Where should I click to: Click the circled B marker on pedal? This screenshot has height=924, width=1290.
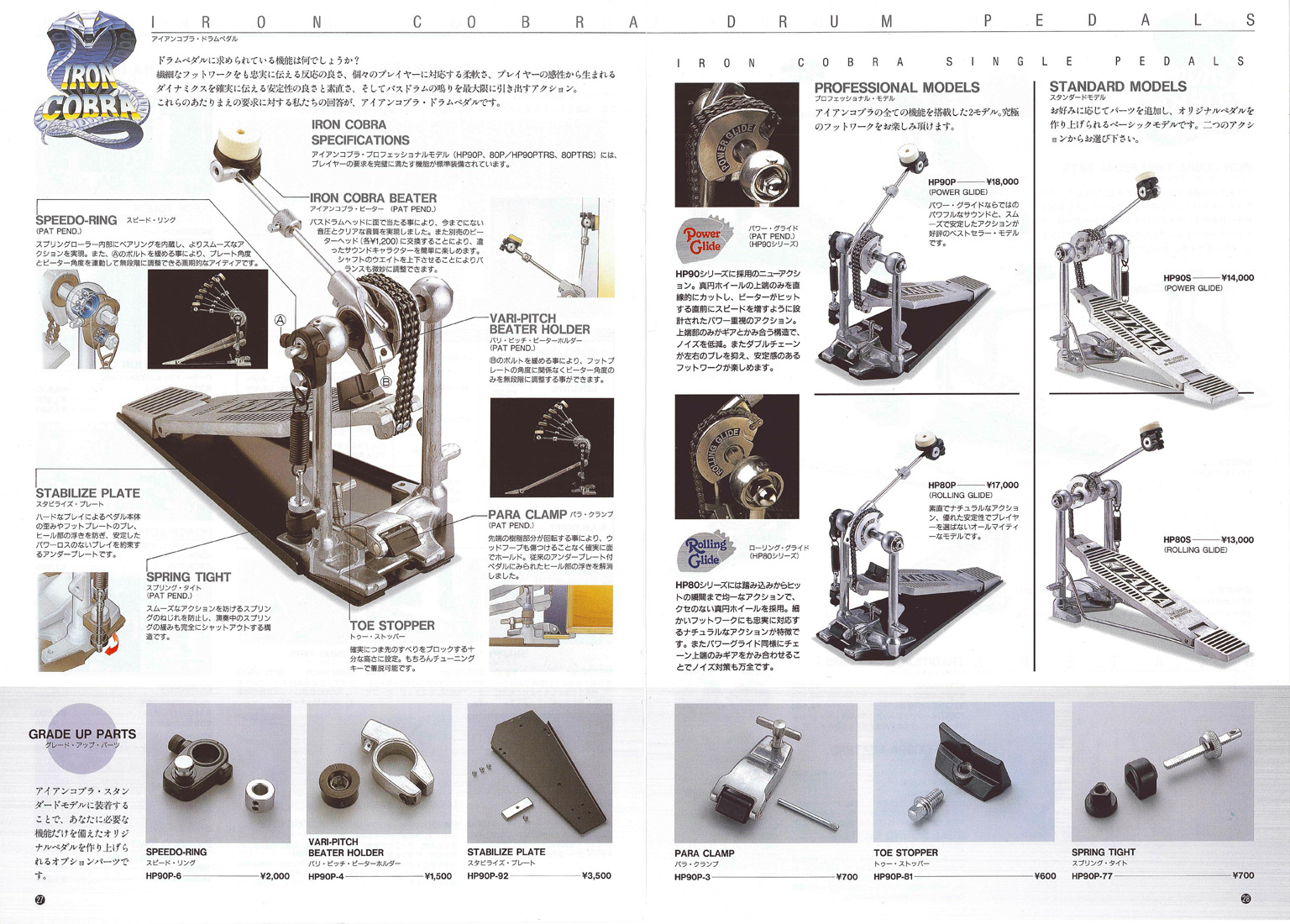(x=386, y=381)
